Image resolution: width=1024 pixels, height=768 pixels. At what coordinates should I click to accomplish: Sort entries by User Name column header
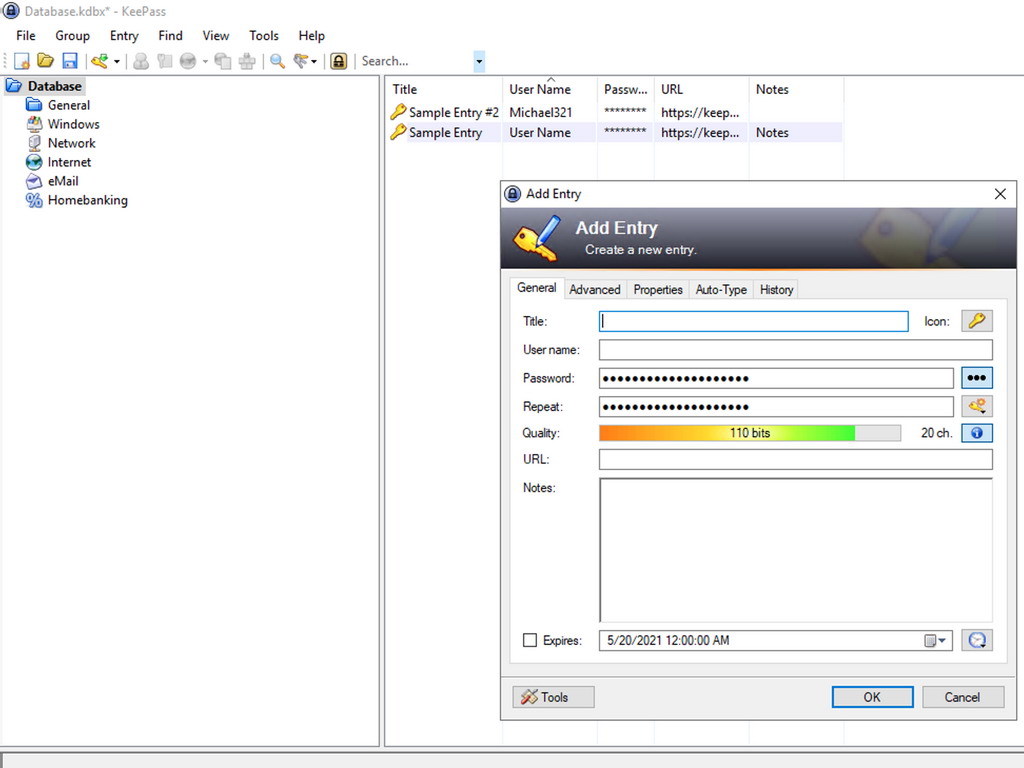point(550,89)
